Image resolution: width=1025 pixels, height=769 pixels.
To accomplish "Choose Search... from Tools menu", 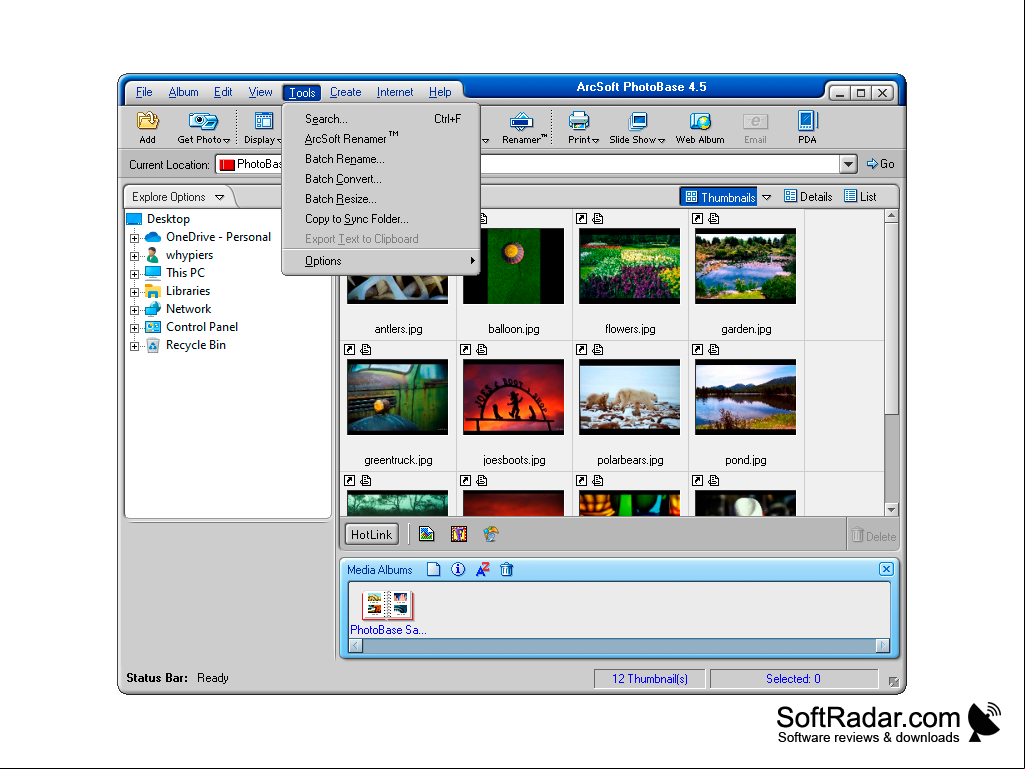I will pyautogui.click(x=381, y=119).
